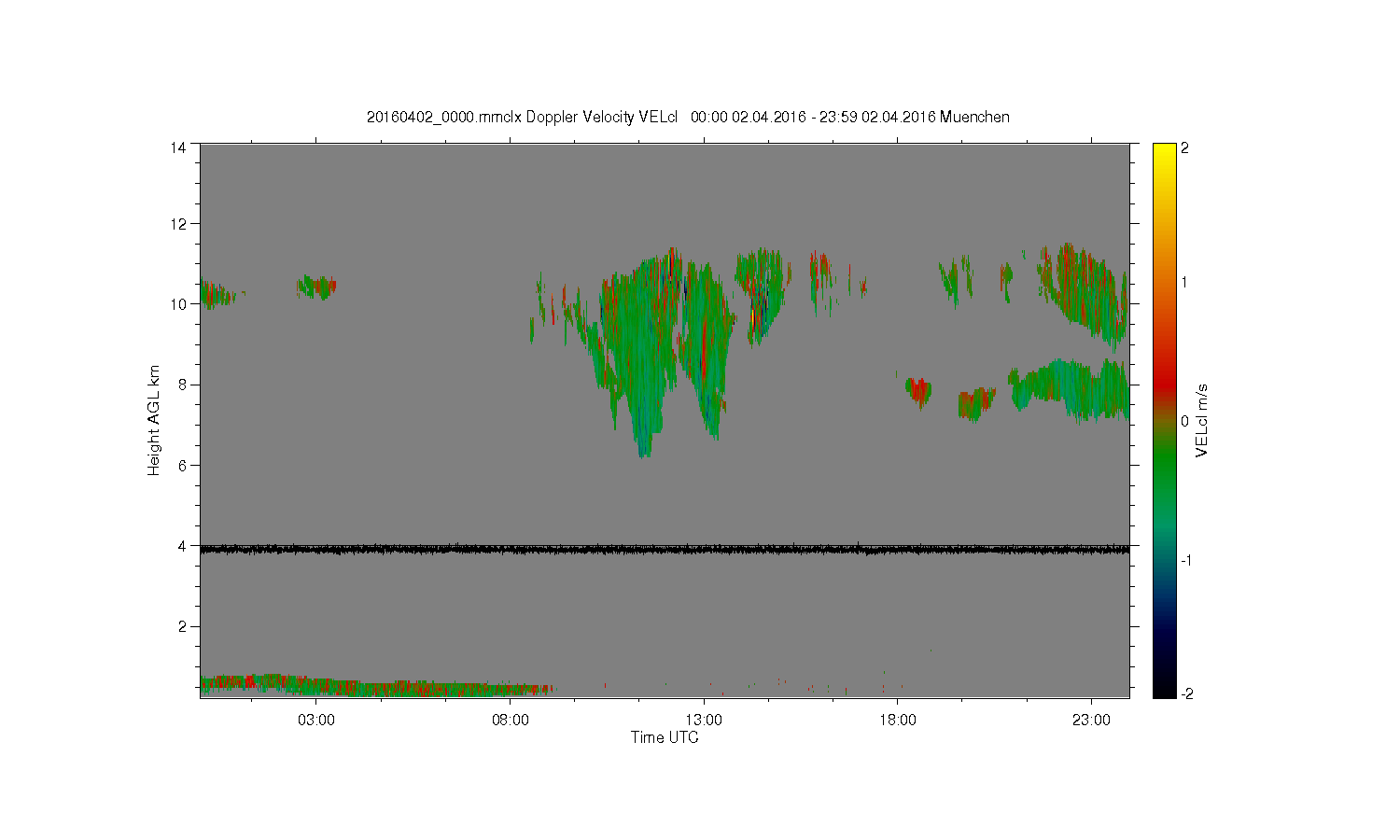Click the colorbar scale value 0
The width and height of the screenshot is (1400, 840).
pyautogui.click(x=1184, y=421)
